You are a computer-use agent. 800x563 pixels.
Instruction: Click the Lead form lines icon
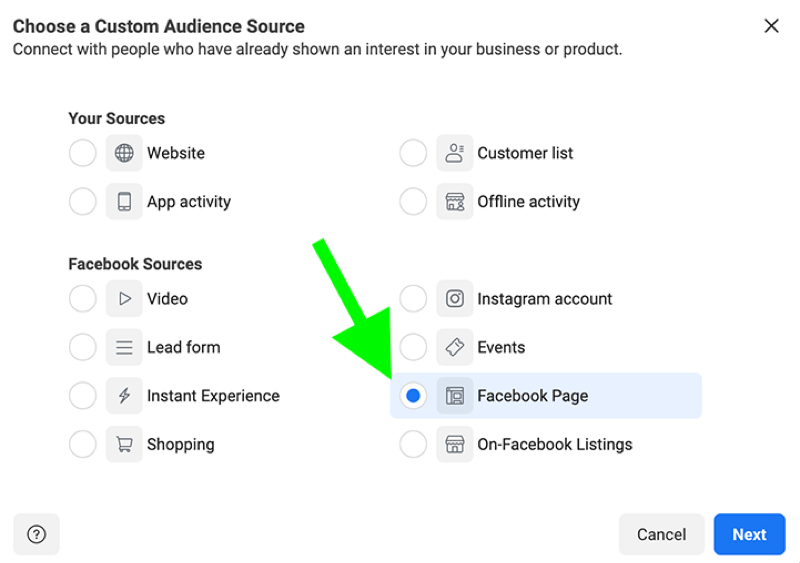tap(124, 347)
